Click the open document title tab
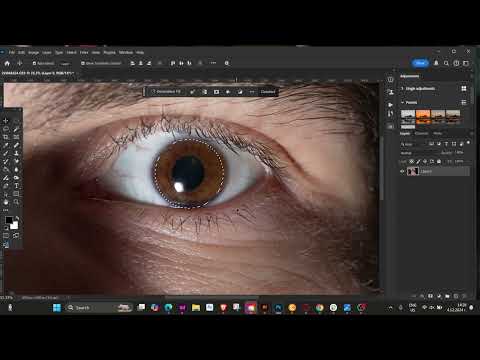The image size is (480, 360). click(x=37, y=73)
